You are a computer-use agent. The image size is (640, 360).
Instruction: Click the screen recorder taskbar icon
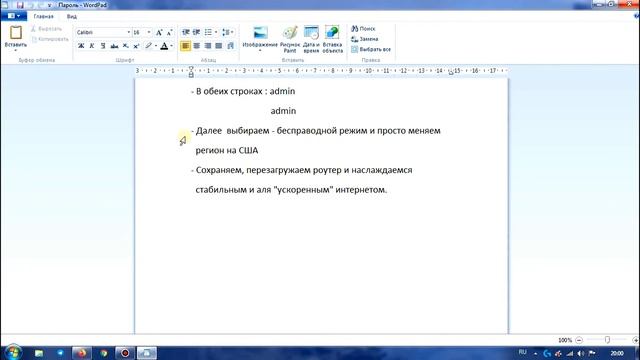(125, 353)
